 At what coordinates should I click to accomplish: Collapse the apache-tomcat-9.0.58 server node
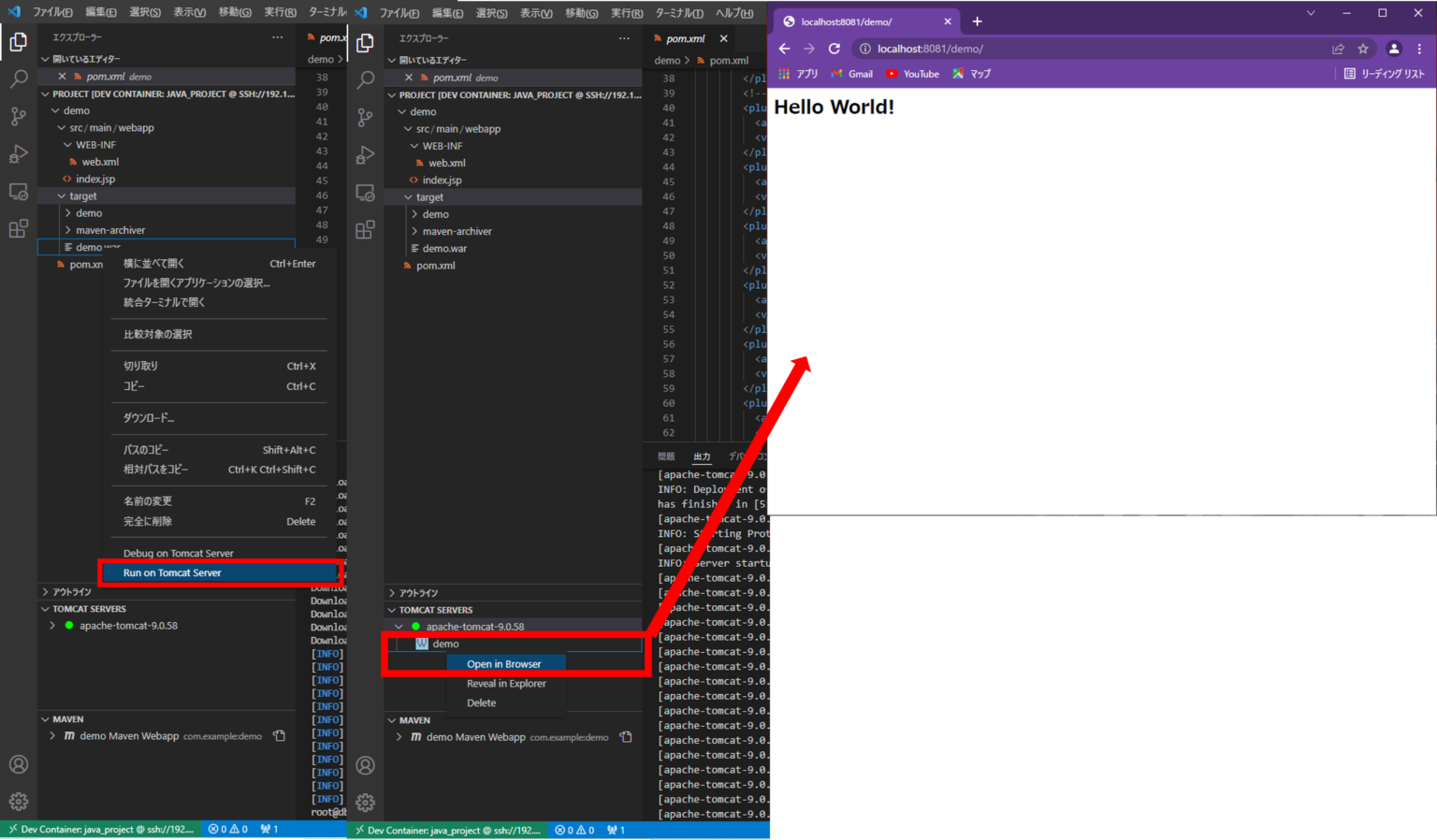(x=400, y=626)
